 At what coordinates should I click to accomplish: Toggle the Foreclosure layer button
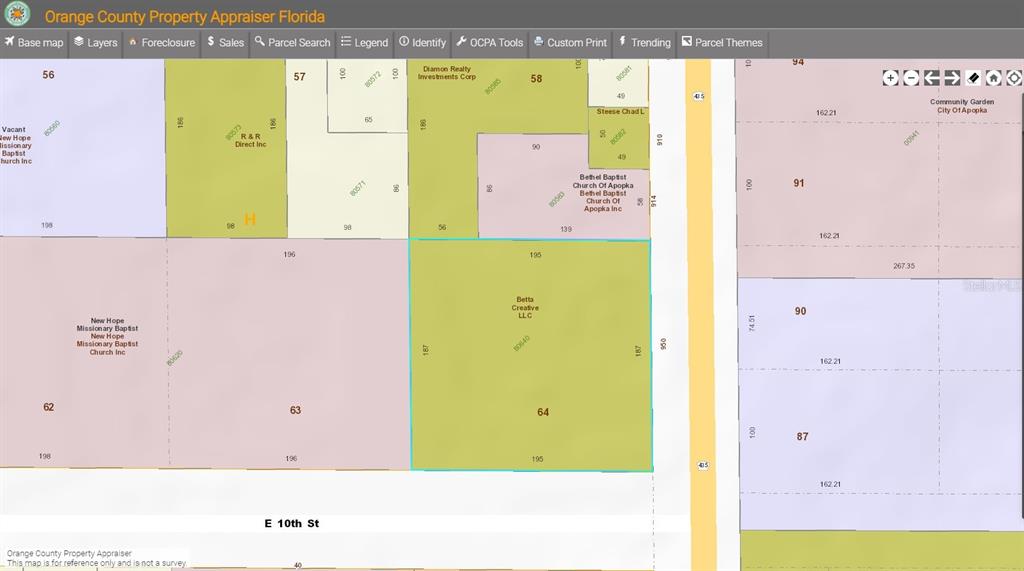pyautogui.click(x=161, y=43)
